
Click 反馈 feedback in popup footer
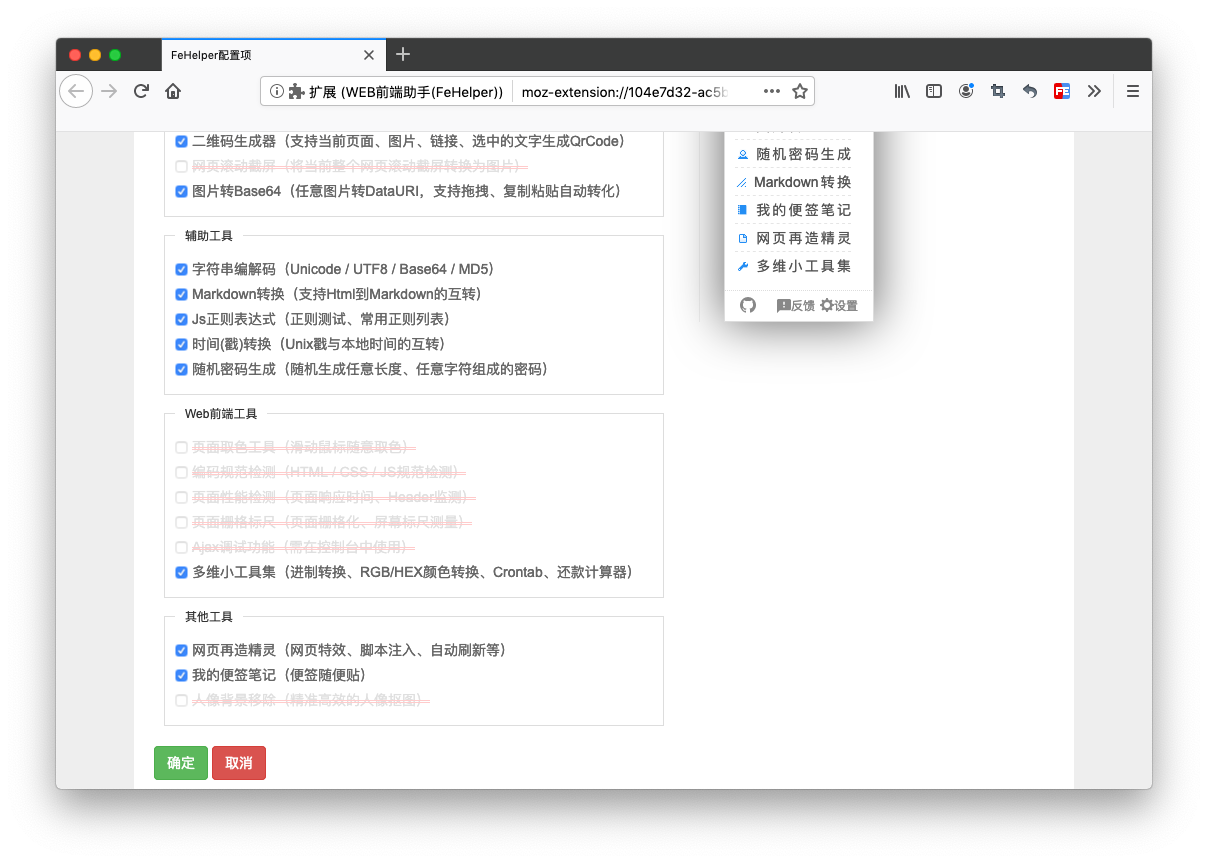796,305
